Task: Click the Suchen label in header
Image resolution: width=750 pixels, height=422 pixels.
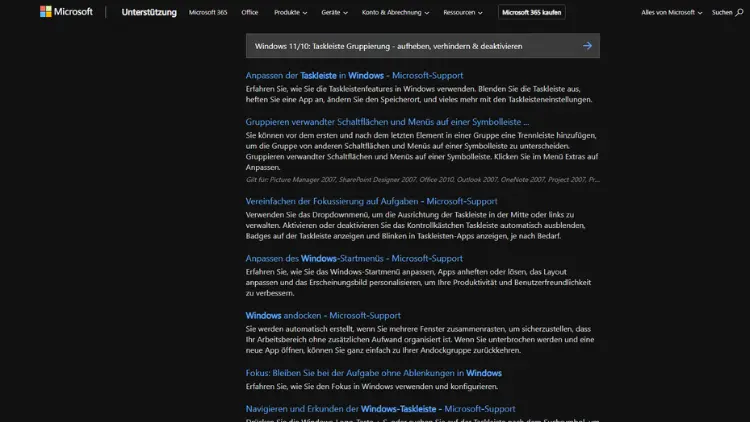Action: coord(722,12)
